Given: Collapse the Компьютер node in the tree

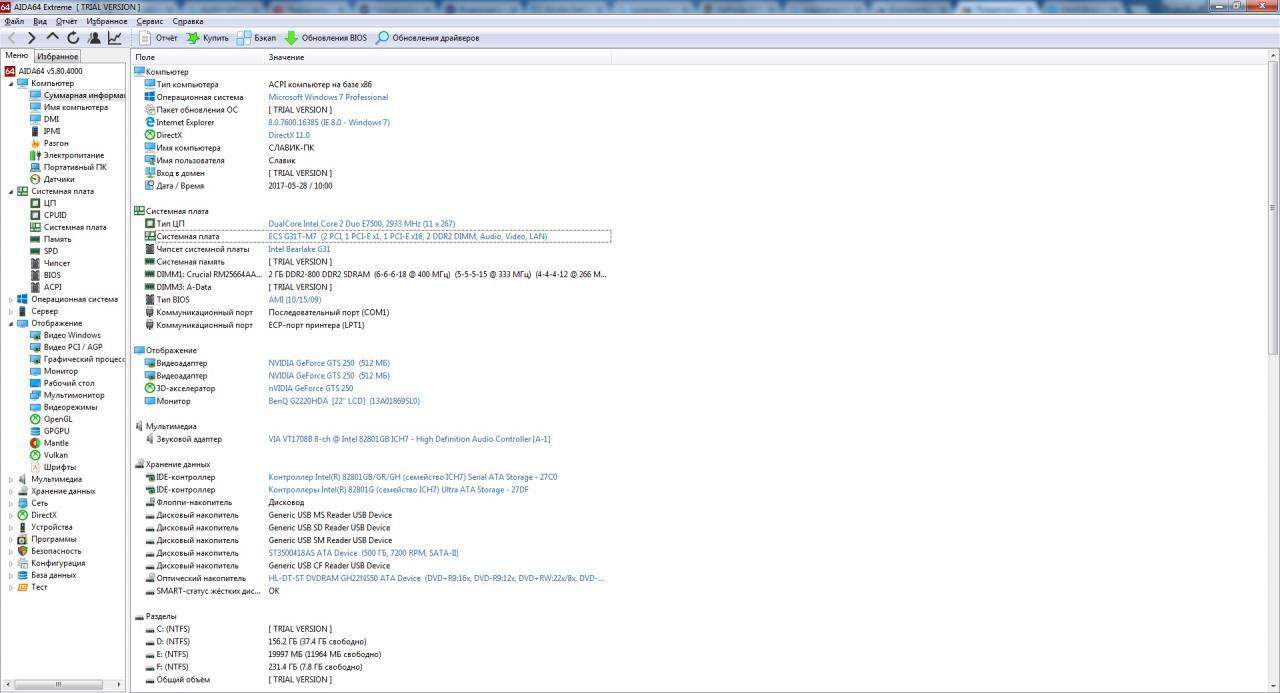Looking at the screenshot, I should point(11,83).
